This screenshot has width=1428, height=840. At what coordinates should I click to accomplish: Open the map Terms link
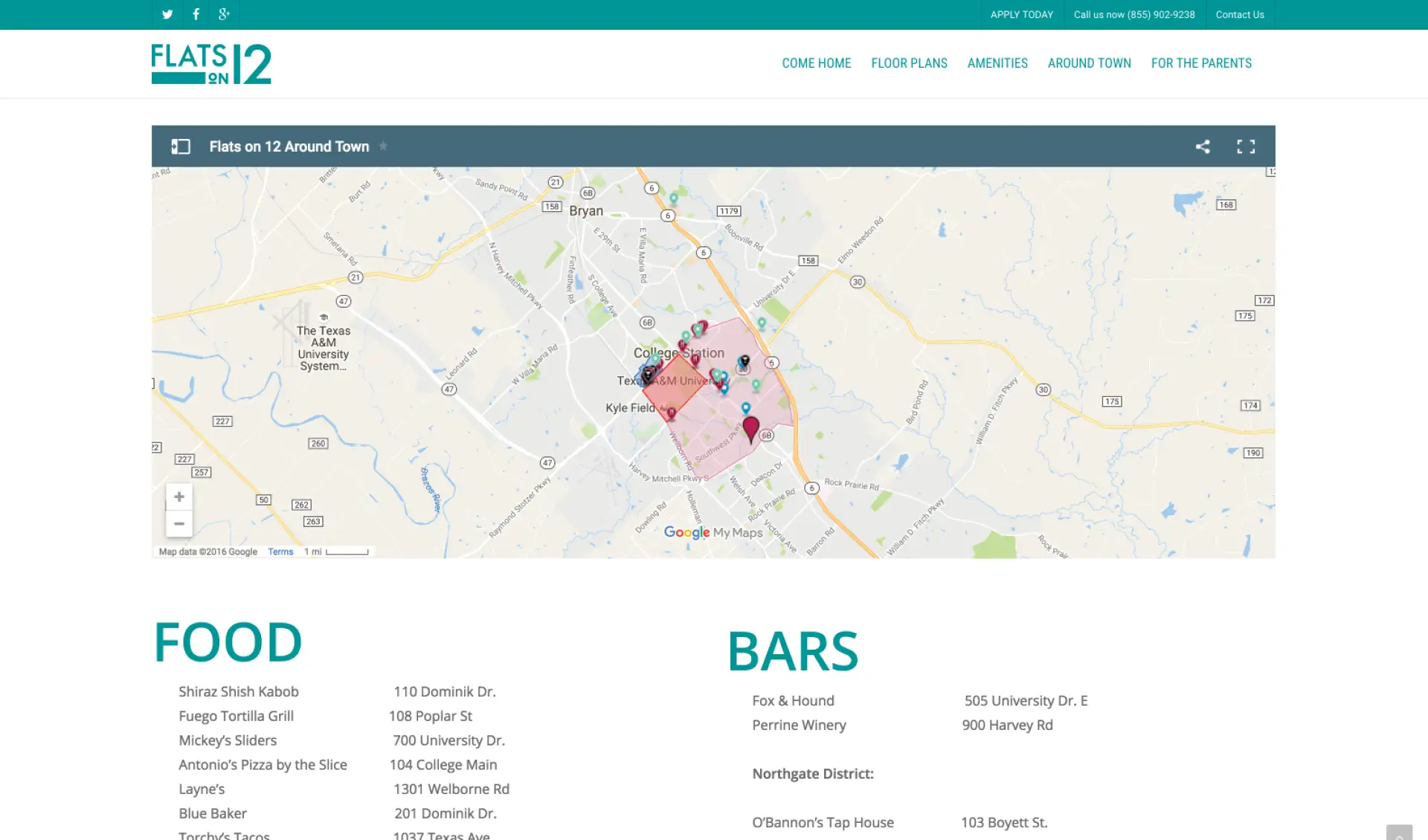pos(280,552)
